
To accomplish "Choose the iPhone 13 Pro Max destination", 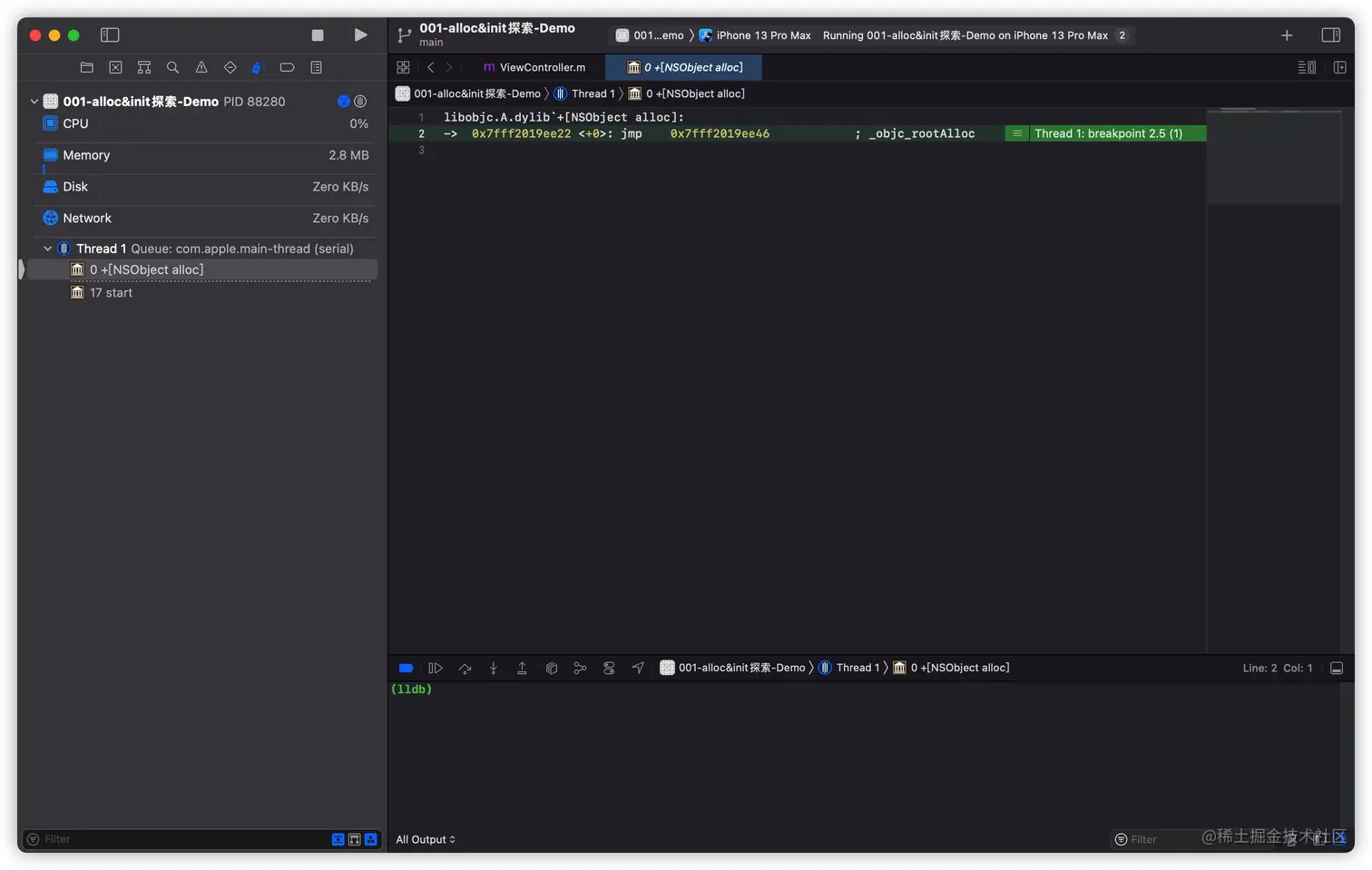I will tap(755, 35).
